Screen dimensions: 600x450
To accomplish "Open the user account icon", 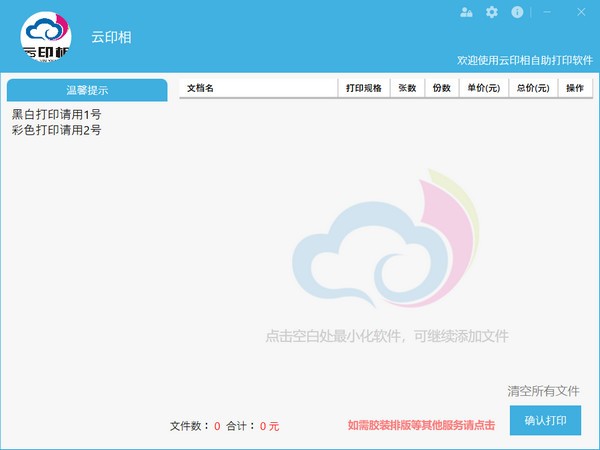I will pos(466,12).
